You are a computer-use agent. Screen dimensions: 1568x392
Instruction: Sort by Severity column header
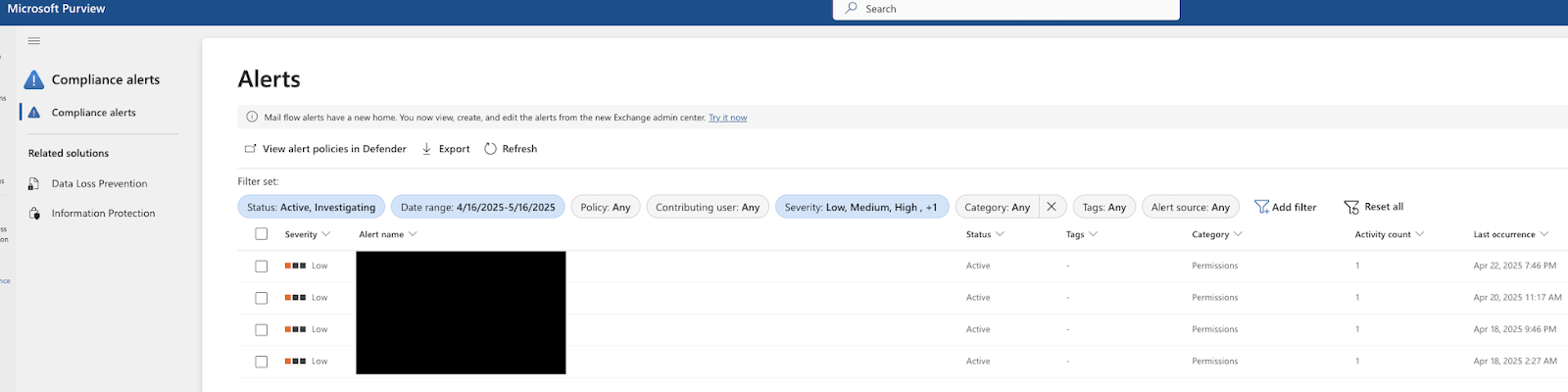[308, 235]
